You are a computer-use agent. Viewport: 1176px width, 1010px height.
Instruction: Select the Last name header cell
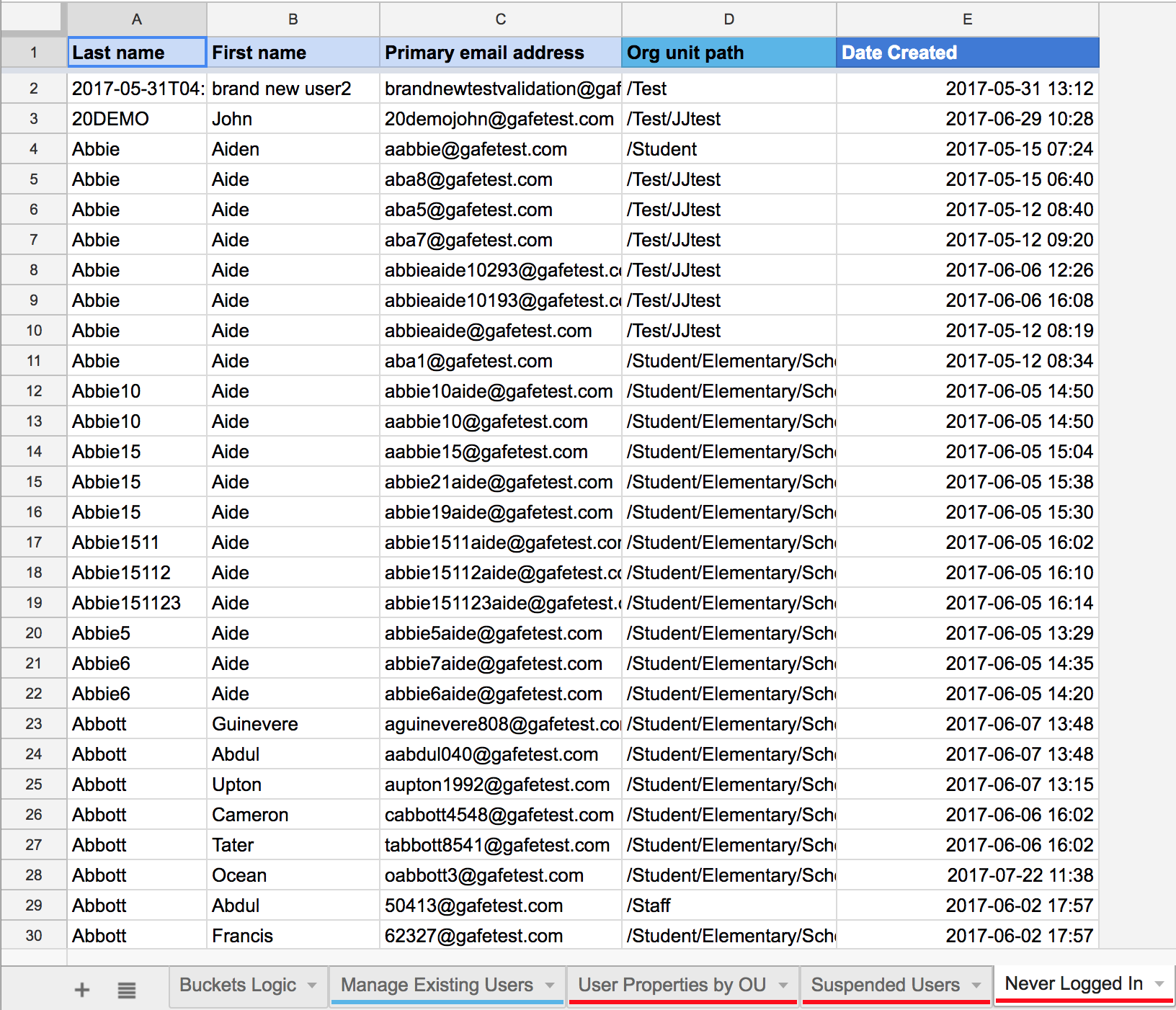coord(137,53)
